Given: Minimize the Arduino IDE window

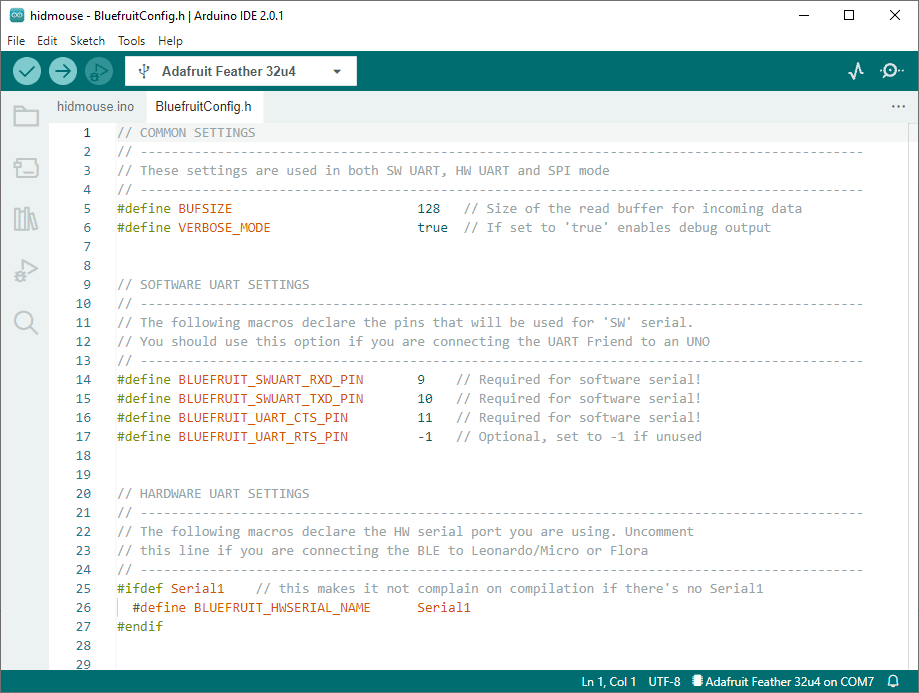Looking at the screenshot, I should [804, 16].
